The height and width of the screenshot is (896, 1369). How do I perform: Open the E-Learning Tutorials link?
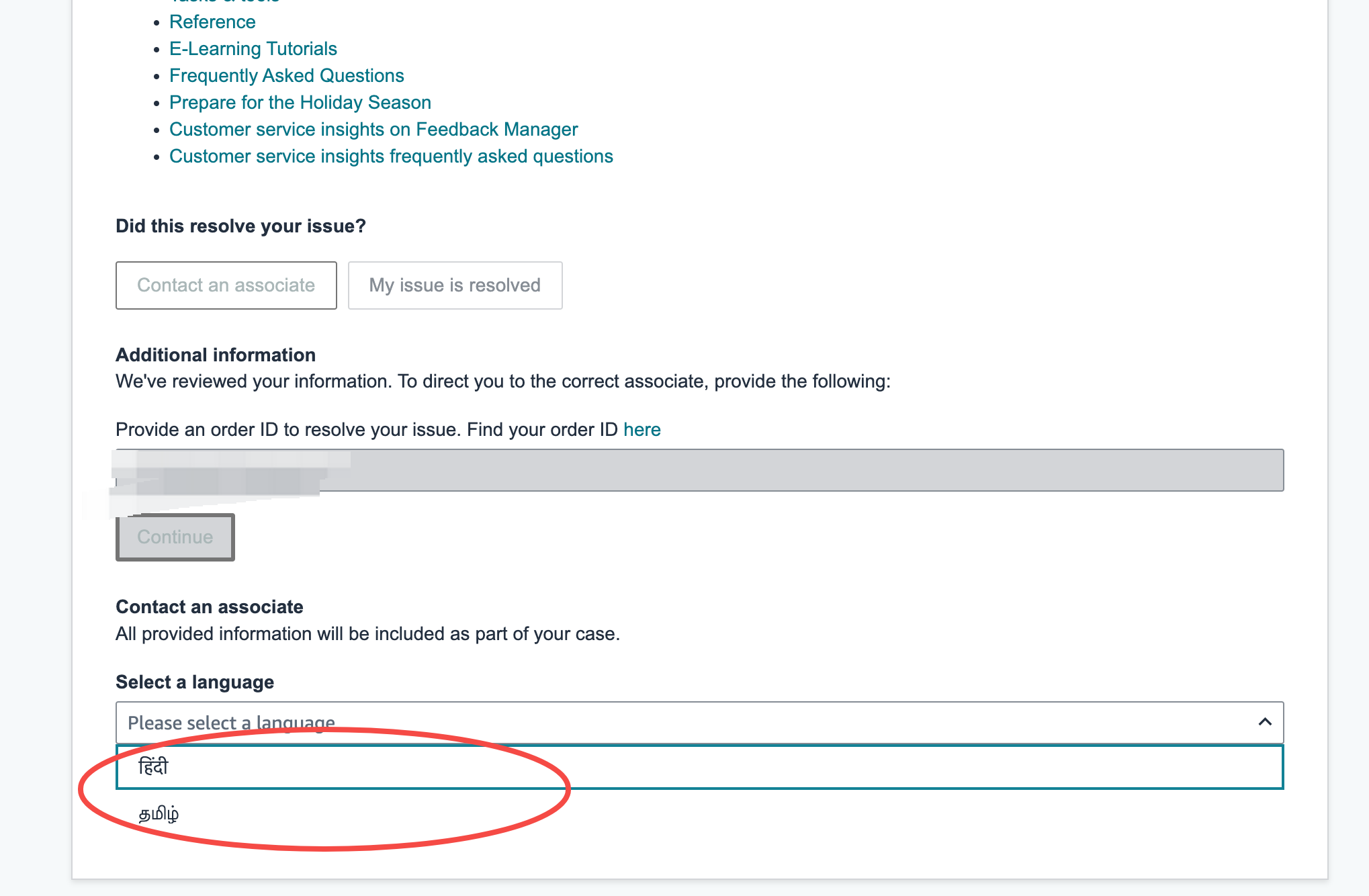(x=253, y=49)
